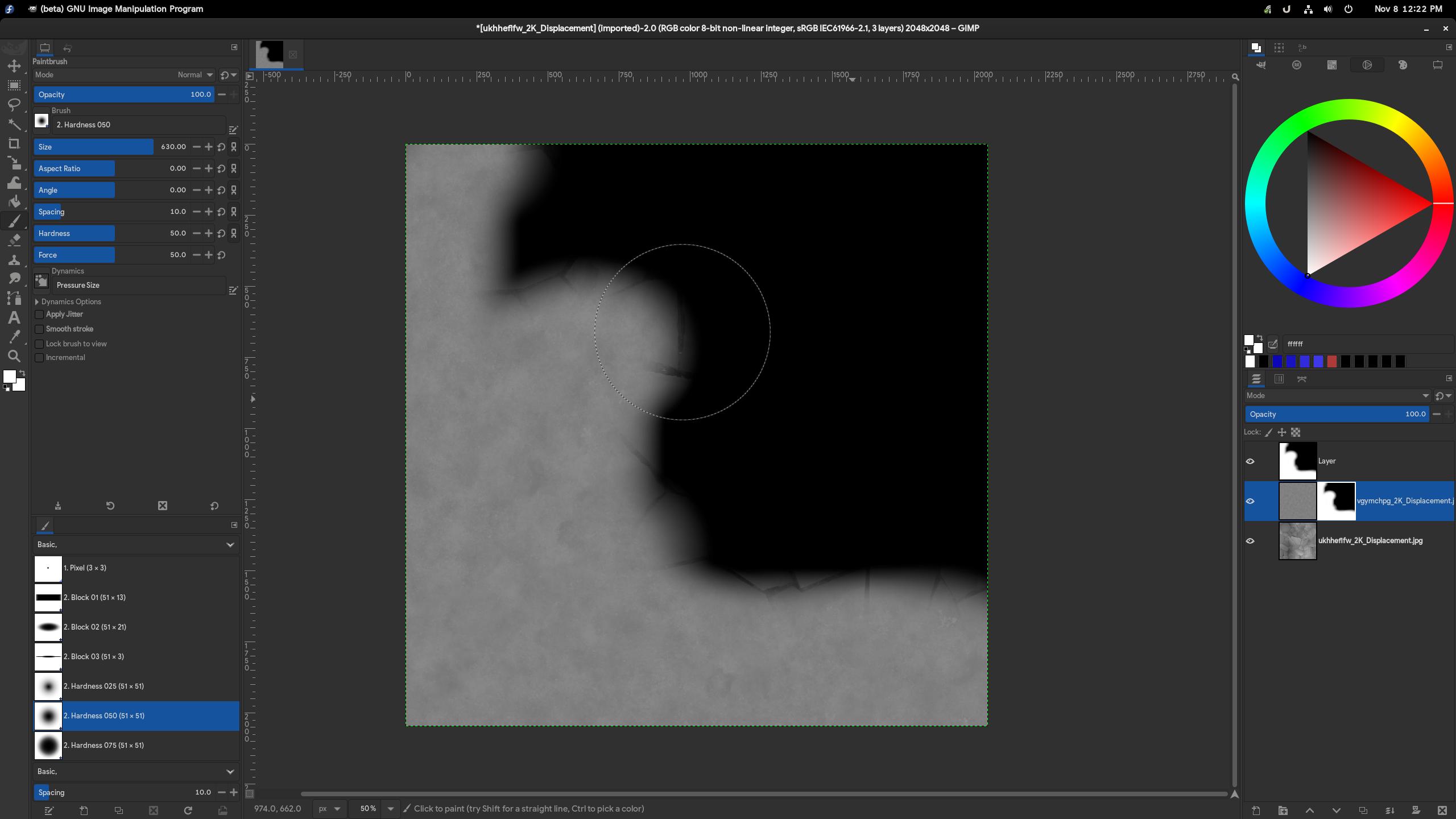Open the unit px dropdown
This screenshot has height=819, width=1456.
329,809
